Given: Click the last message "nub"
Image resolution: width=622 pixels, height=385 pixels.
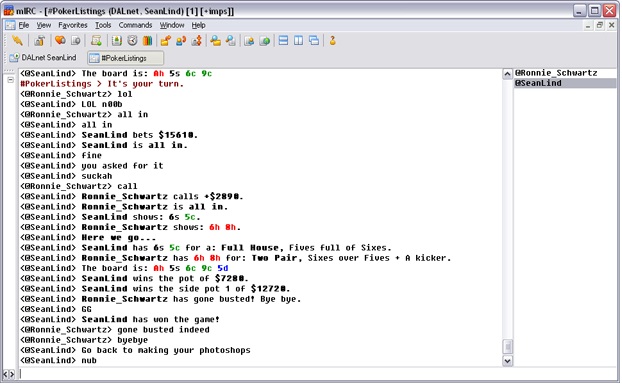Looking at the screenshot, I should tap(89, 360).
